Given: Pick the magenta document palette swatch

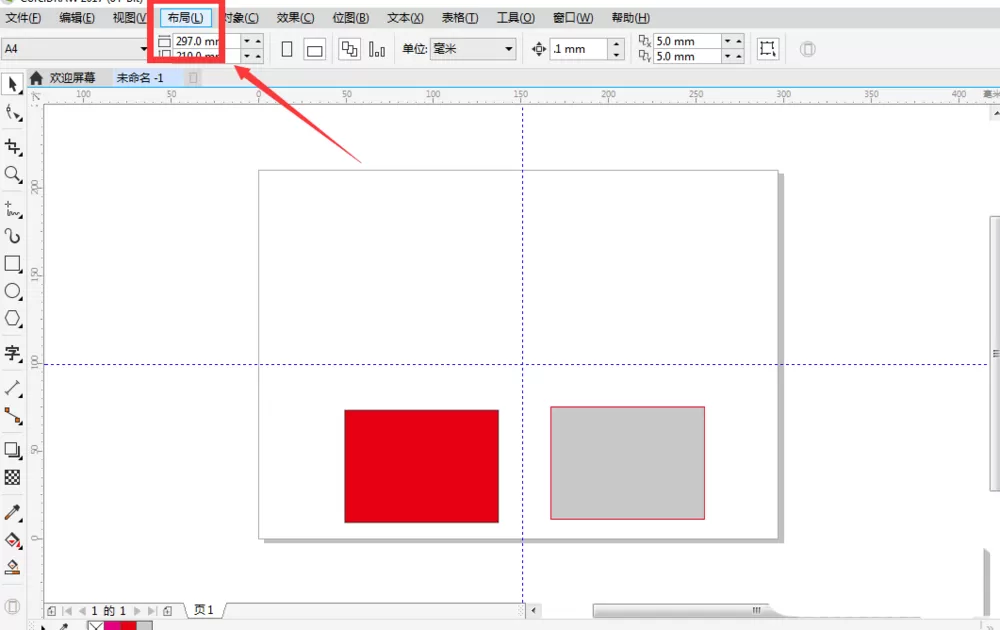Looking at the screenshot, I should click(x=112, y=626).
